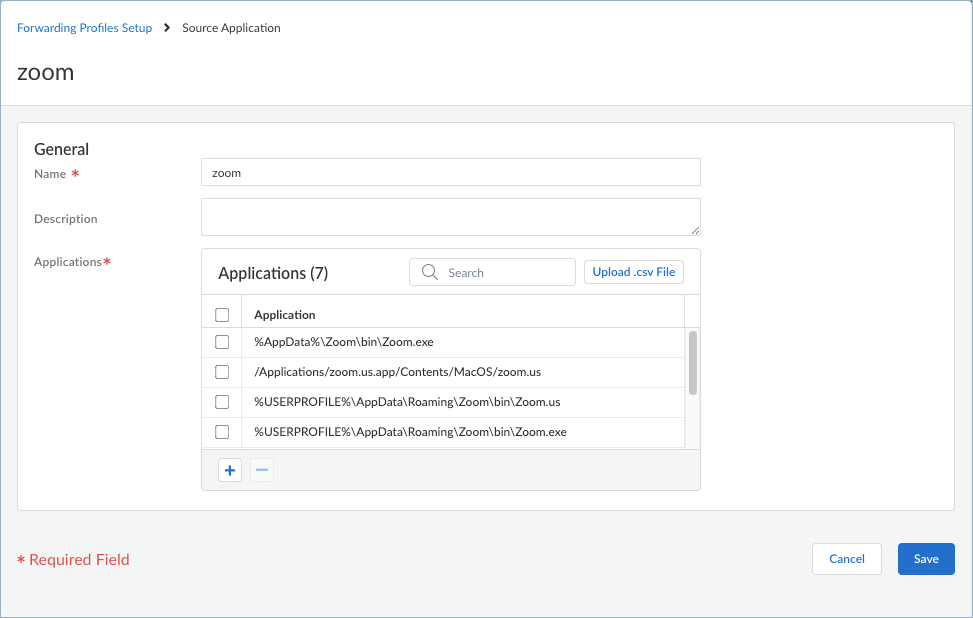Click the Description resize handle corner
The image size is (973, 618).
pyautogui.click(x=695, y=231)
